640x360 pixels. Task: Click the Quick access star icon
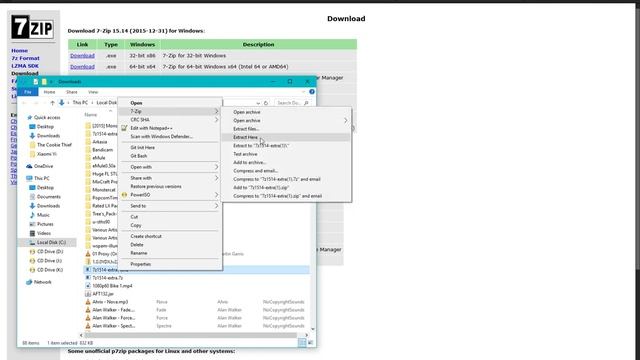[29, 118]
